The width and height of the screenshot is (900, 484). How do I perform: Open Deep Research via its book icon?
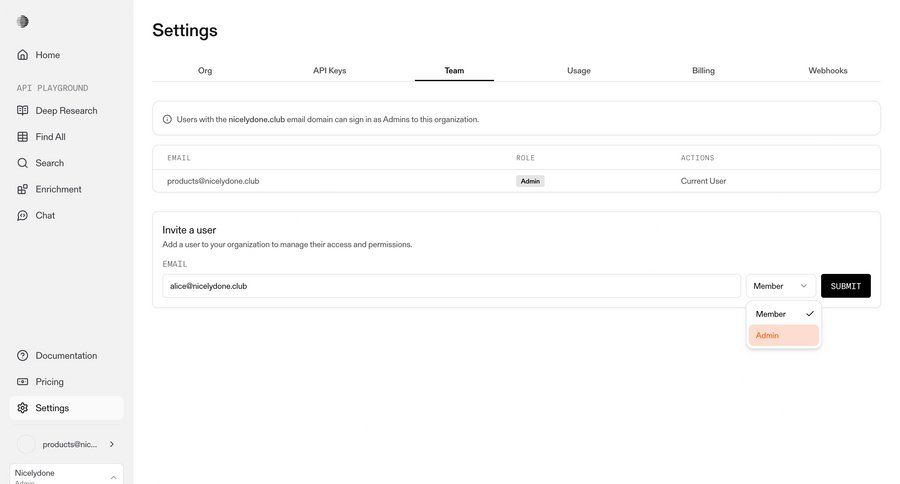point(23,111)
